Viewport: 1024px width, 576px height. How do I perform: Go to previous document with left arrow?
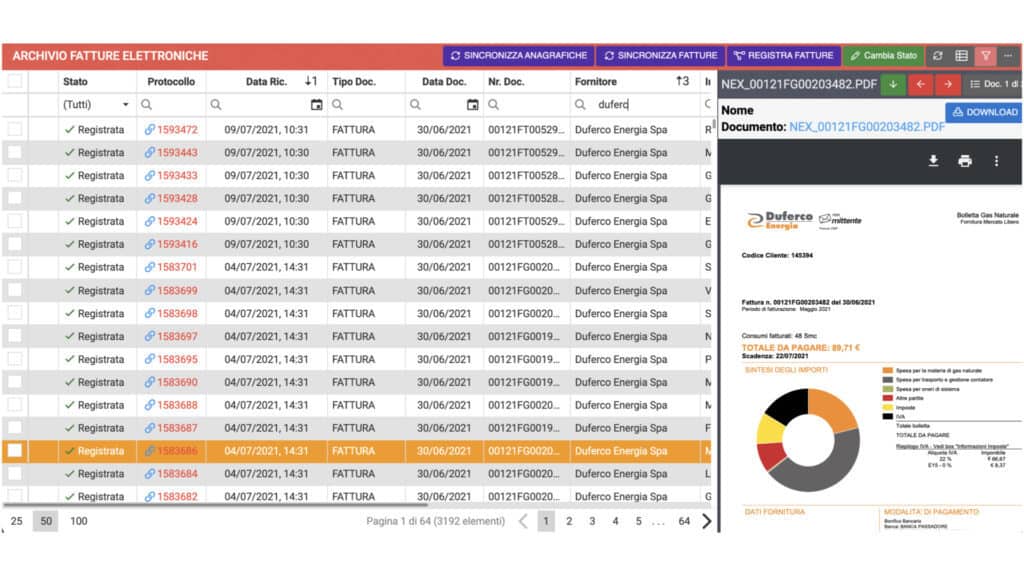[x=920, y=85]
